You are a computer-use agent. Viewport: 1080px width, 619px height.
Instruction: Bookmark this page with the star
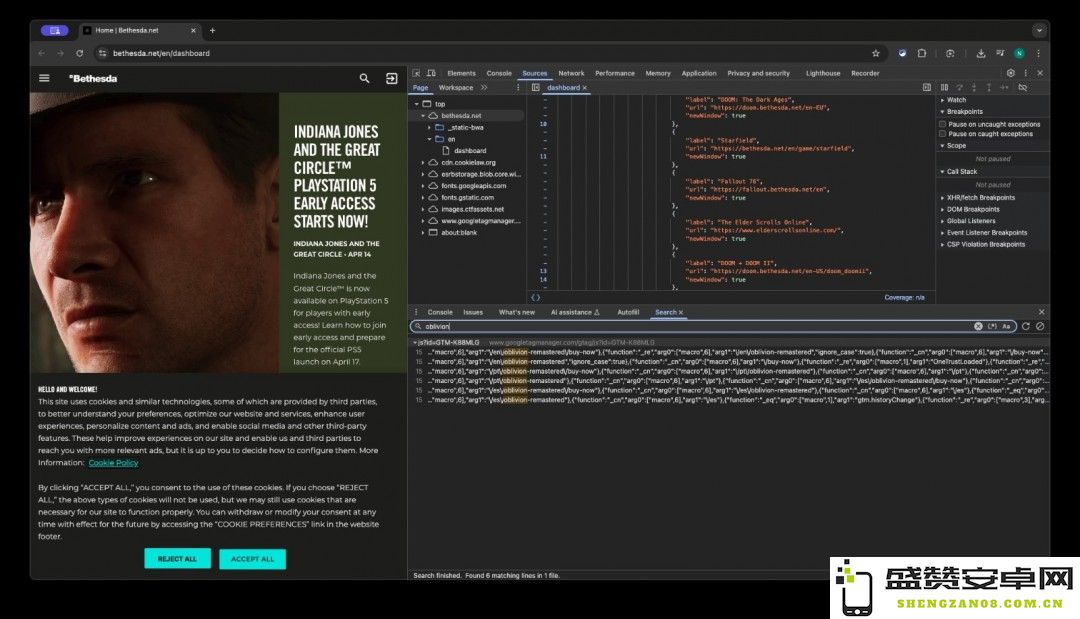click(x=875, y=53)
